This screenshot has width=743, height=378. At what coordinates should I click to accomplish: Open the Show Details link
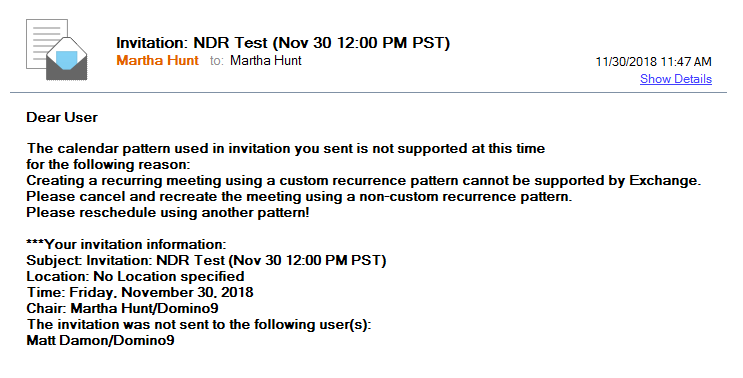pyautogui.click(x=676, y=79)
